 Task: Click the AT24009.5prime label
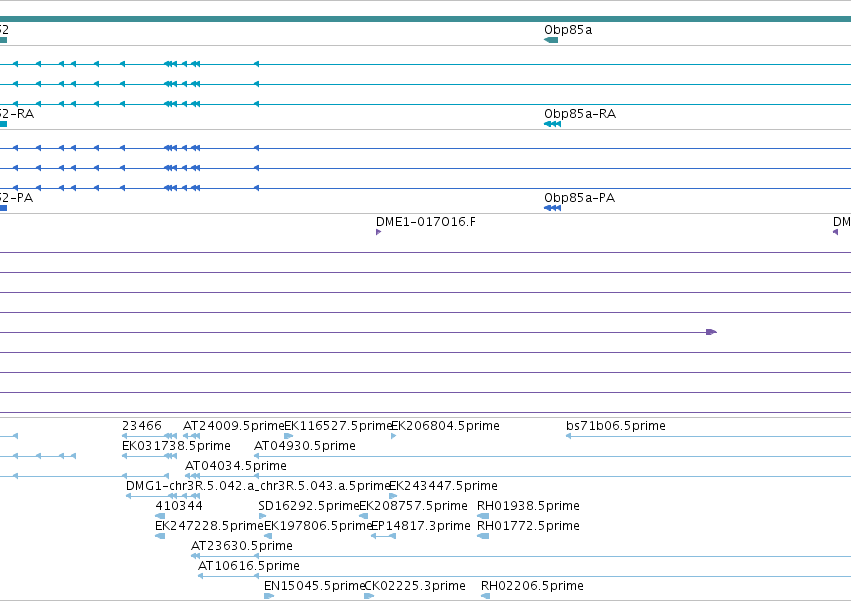pyautogui.click(x=233, y=426)
